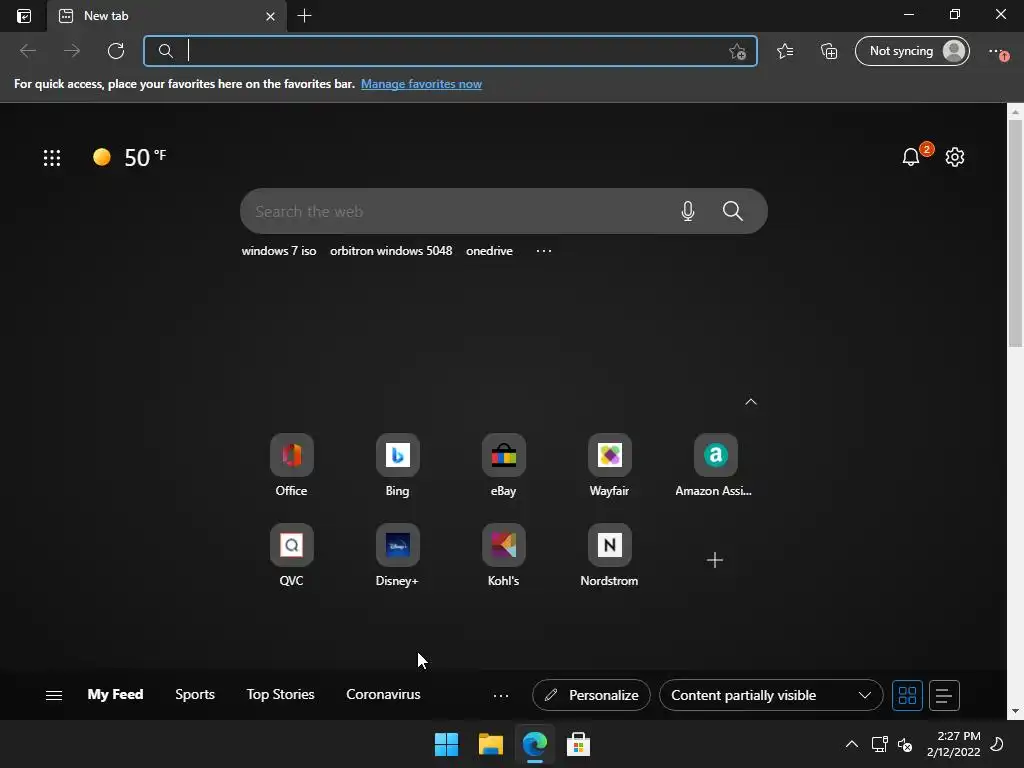Select the Coronavirus feed tab
The height and width of the screenshot is (768, 1024).
click(383, 694)
